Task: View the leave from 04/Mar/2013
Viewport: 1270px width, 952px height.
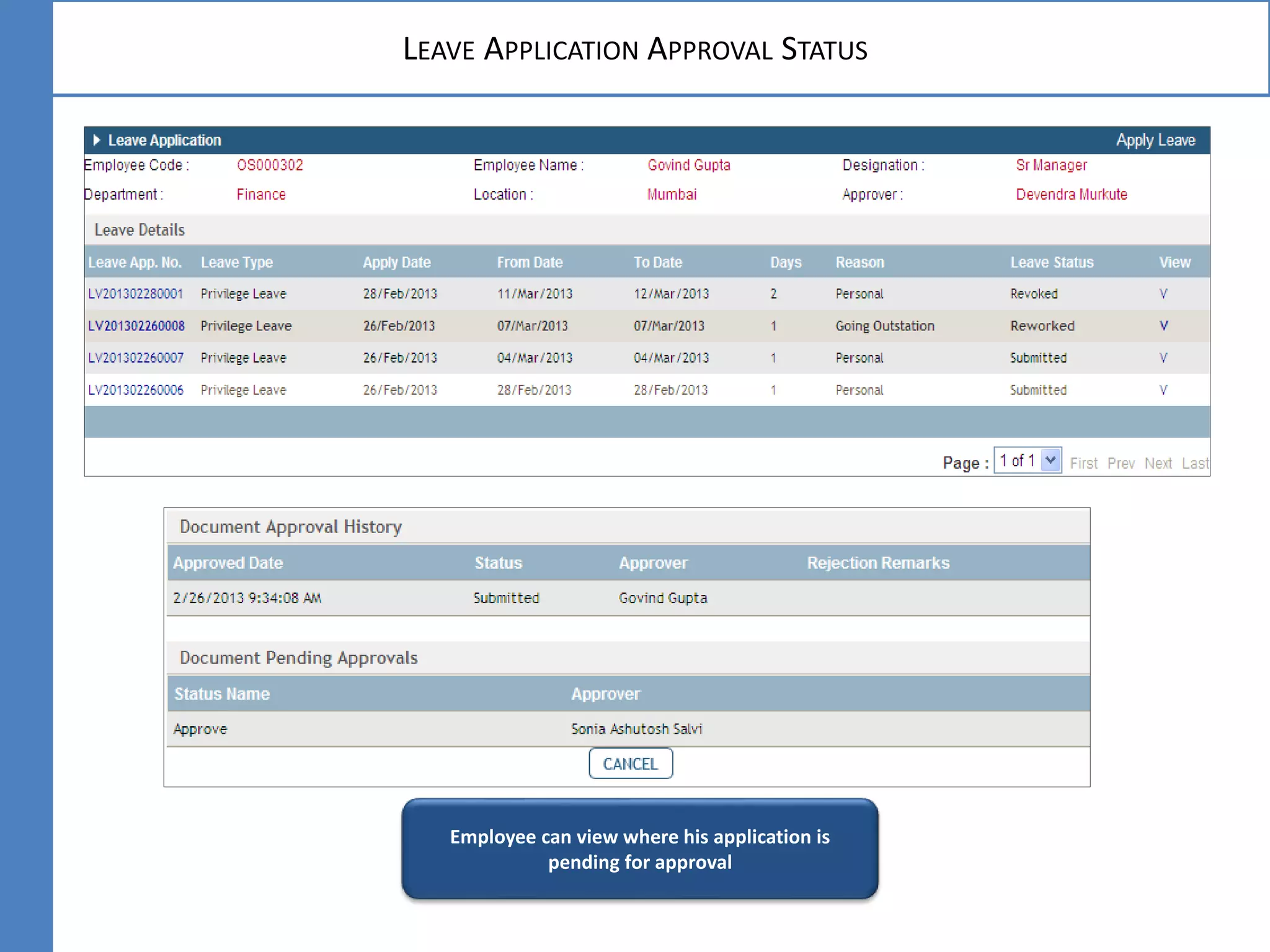Action: [1163, 358]
